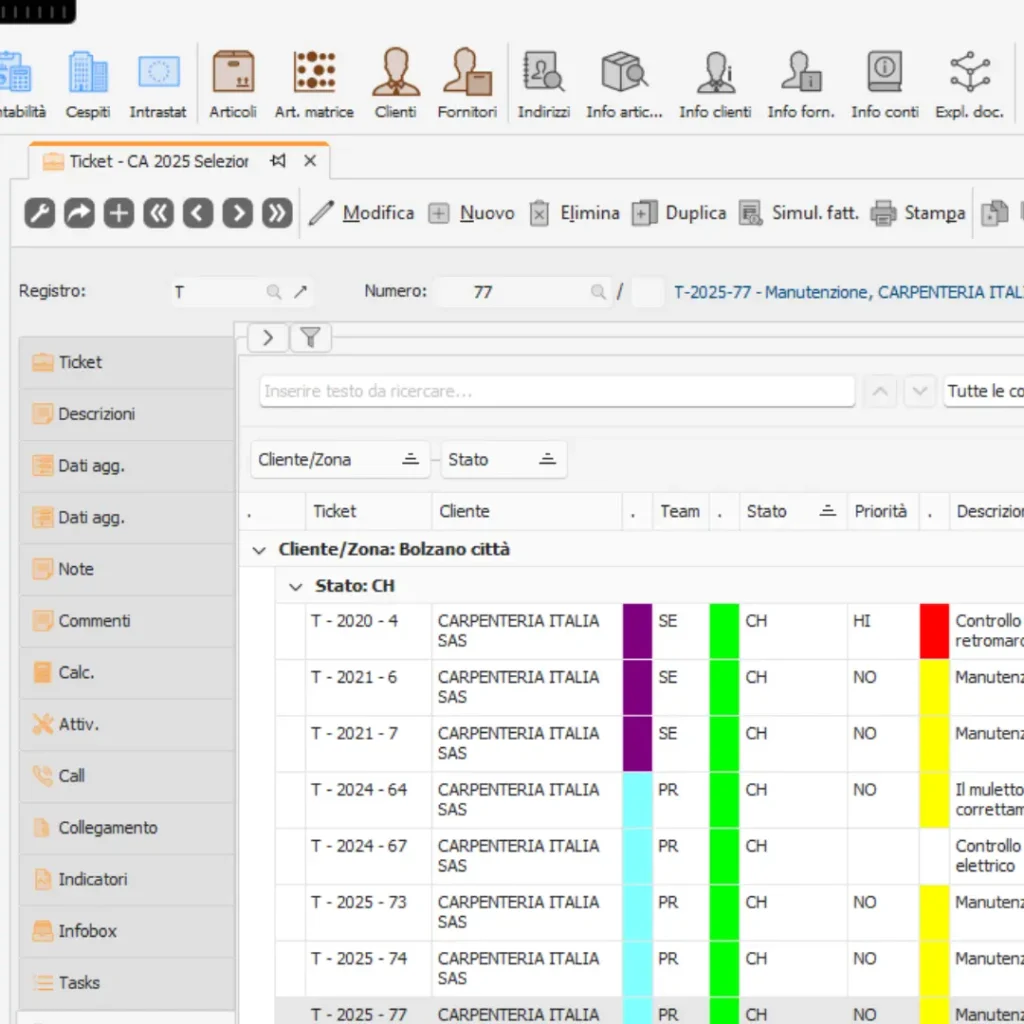Click the red priority color cell of T - 2020 - 4

click(x=935, y=631)
